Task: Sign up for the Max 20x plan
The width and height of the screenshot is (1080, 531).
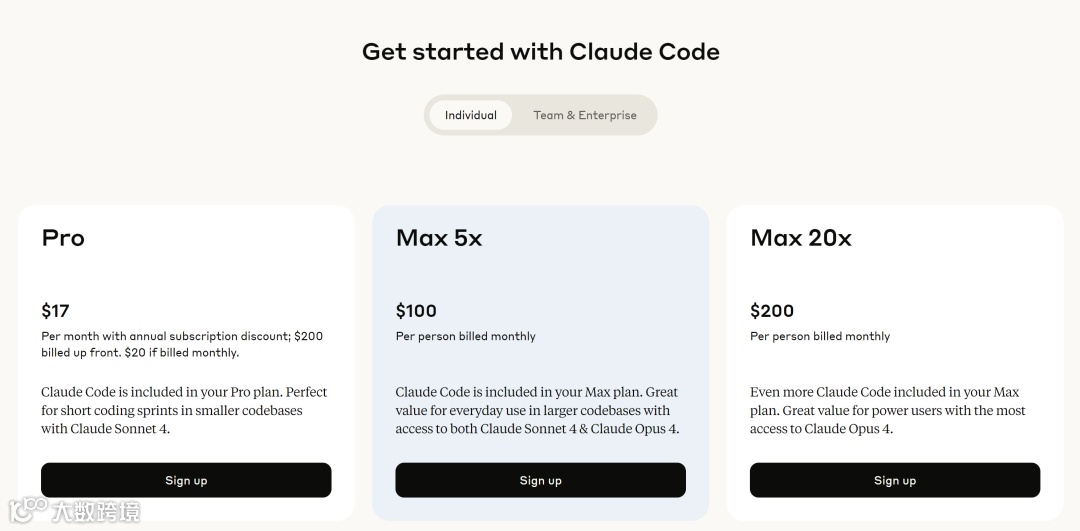Action: click(x=894, y=480)
